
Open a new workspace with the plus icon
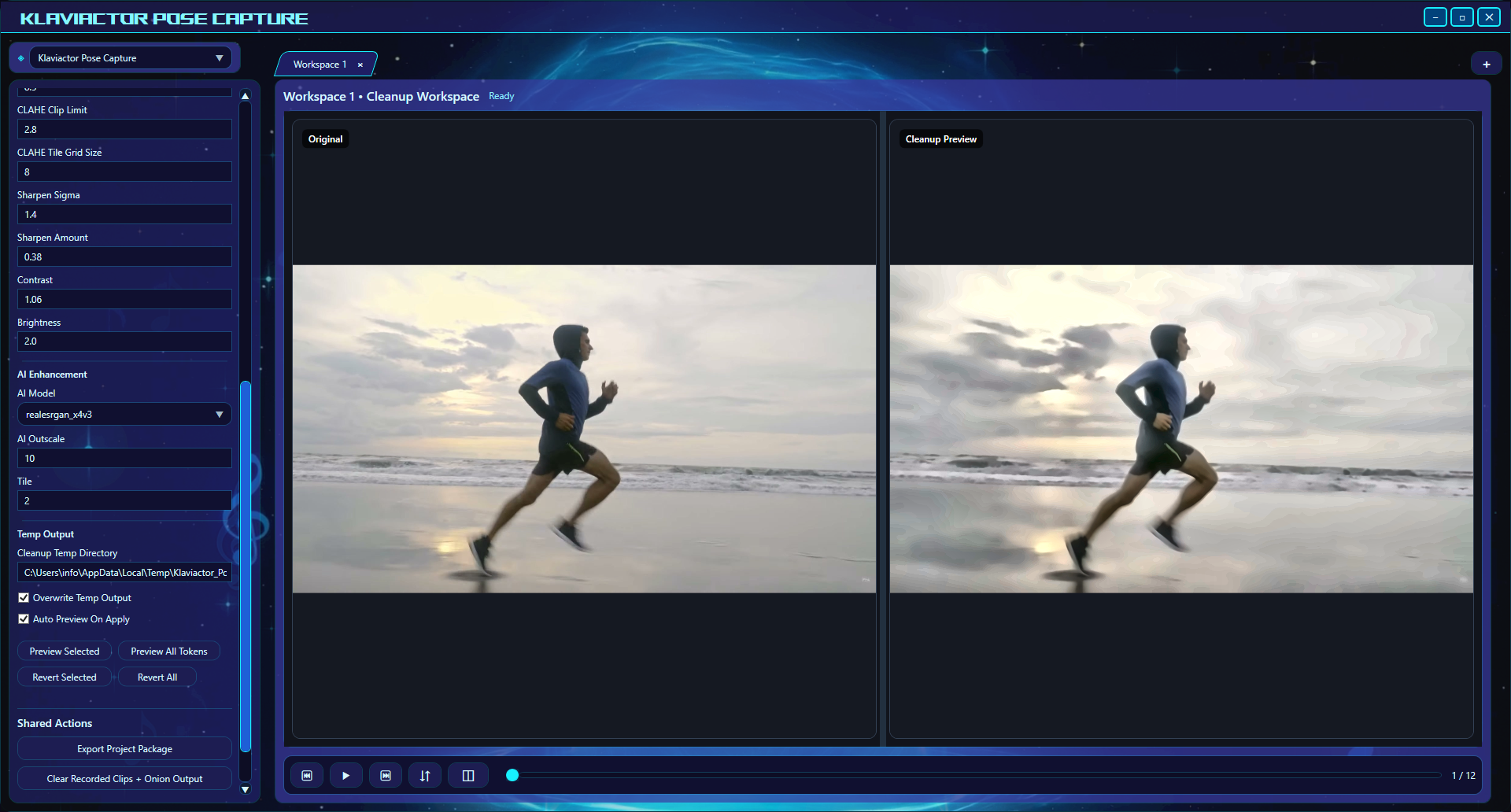(x=1487, y=63)
